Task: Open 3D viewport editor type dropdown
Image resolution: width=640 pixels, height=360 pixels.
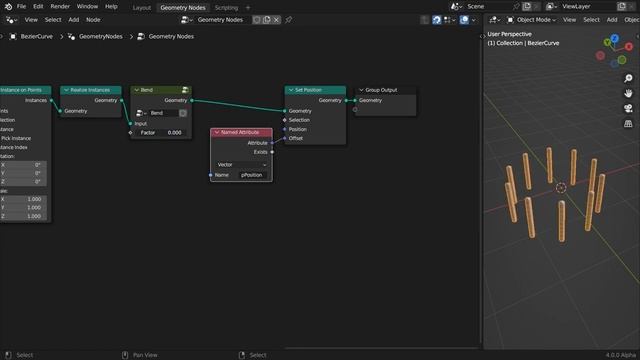Action: (x=495, y=20)
